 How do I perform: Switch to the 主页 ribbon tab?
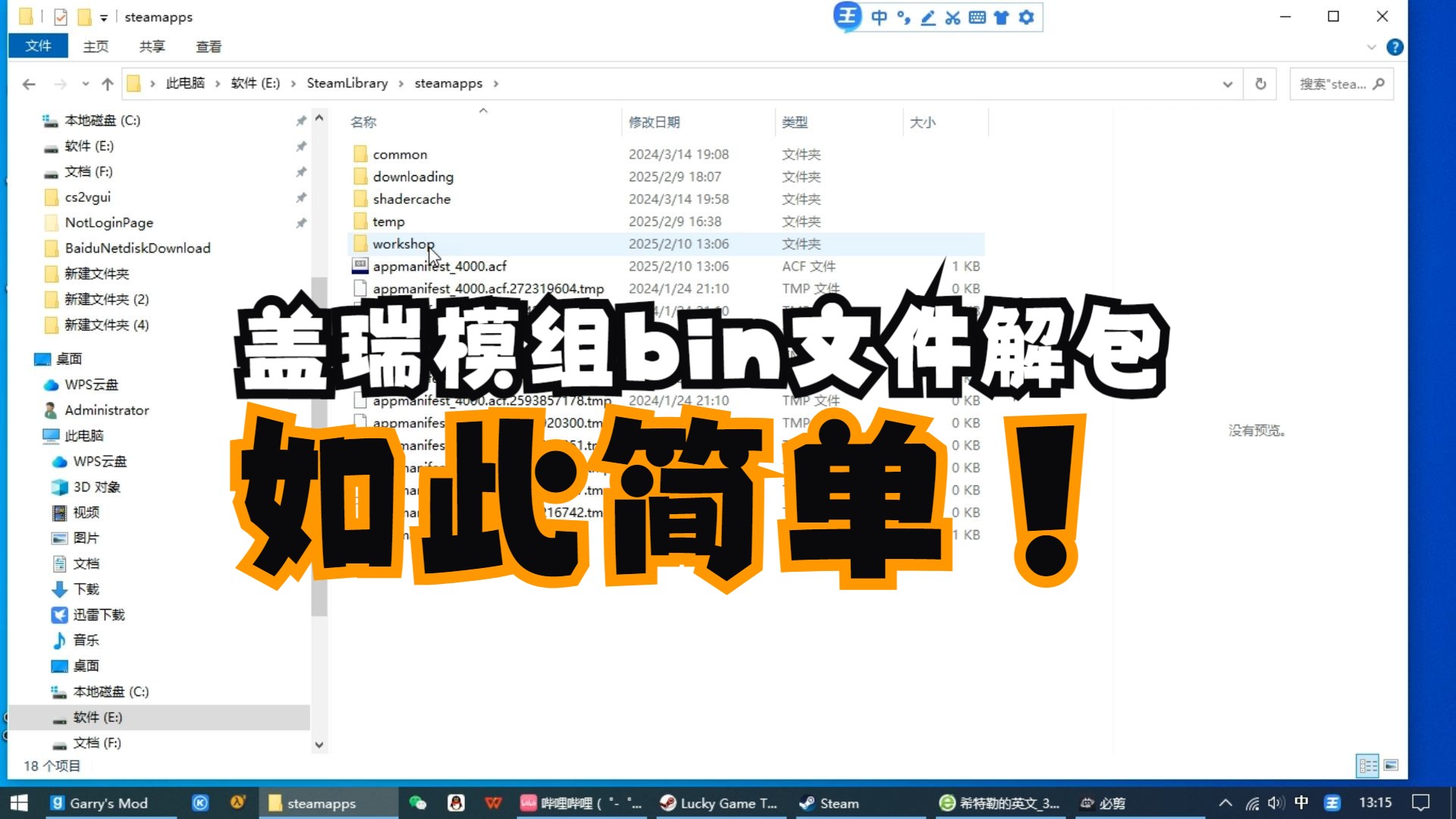pos(96,46)
